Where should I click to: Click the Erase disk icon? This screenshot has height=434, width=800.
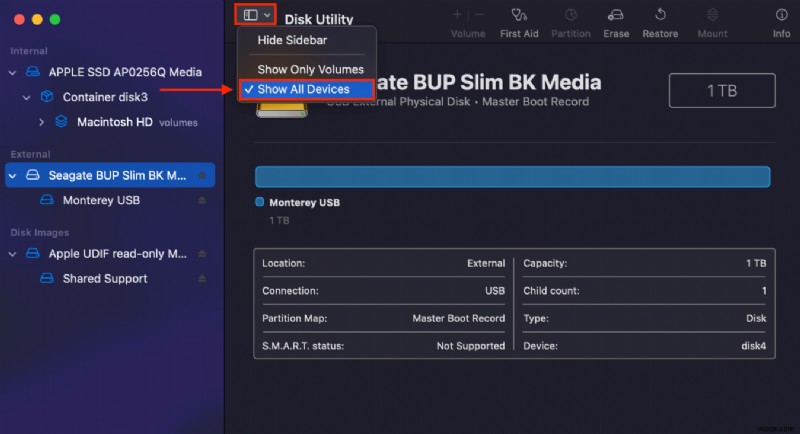point(616,15)
